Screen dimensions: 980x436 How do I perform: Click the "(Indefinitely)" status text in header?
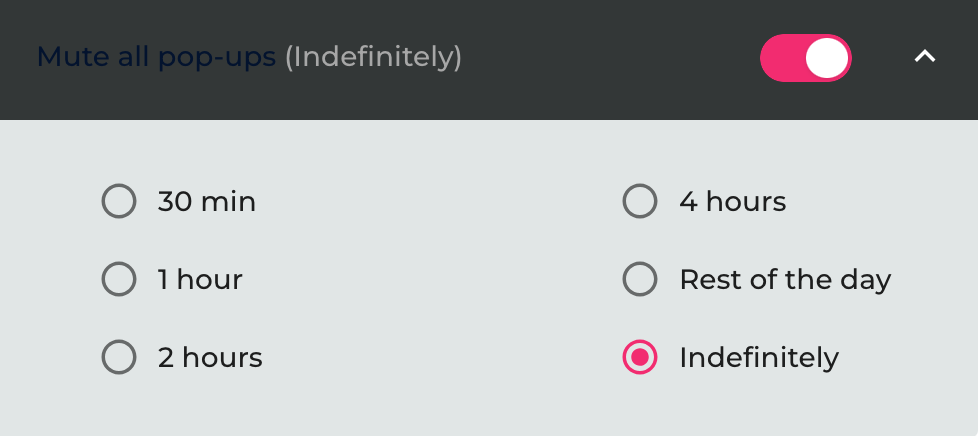pyautogui.click(x=373, y=57)
